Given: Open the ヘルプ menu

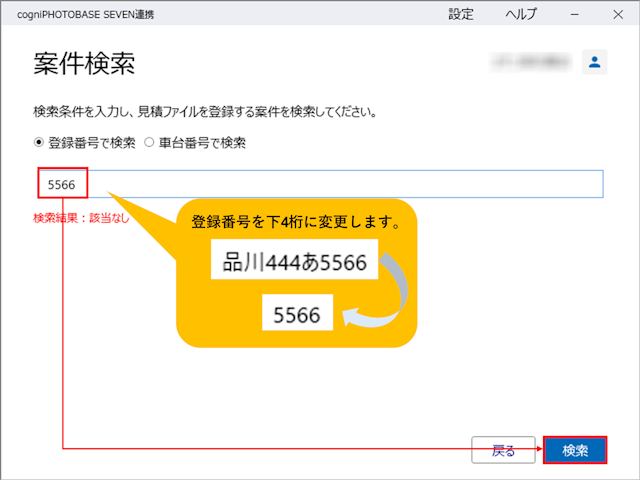Looking at the screenshot, I should 521,15.
